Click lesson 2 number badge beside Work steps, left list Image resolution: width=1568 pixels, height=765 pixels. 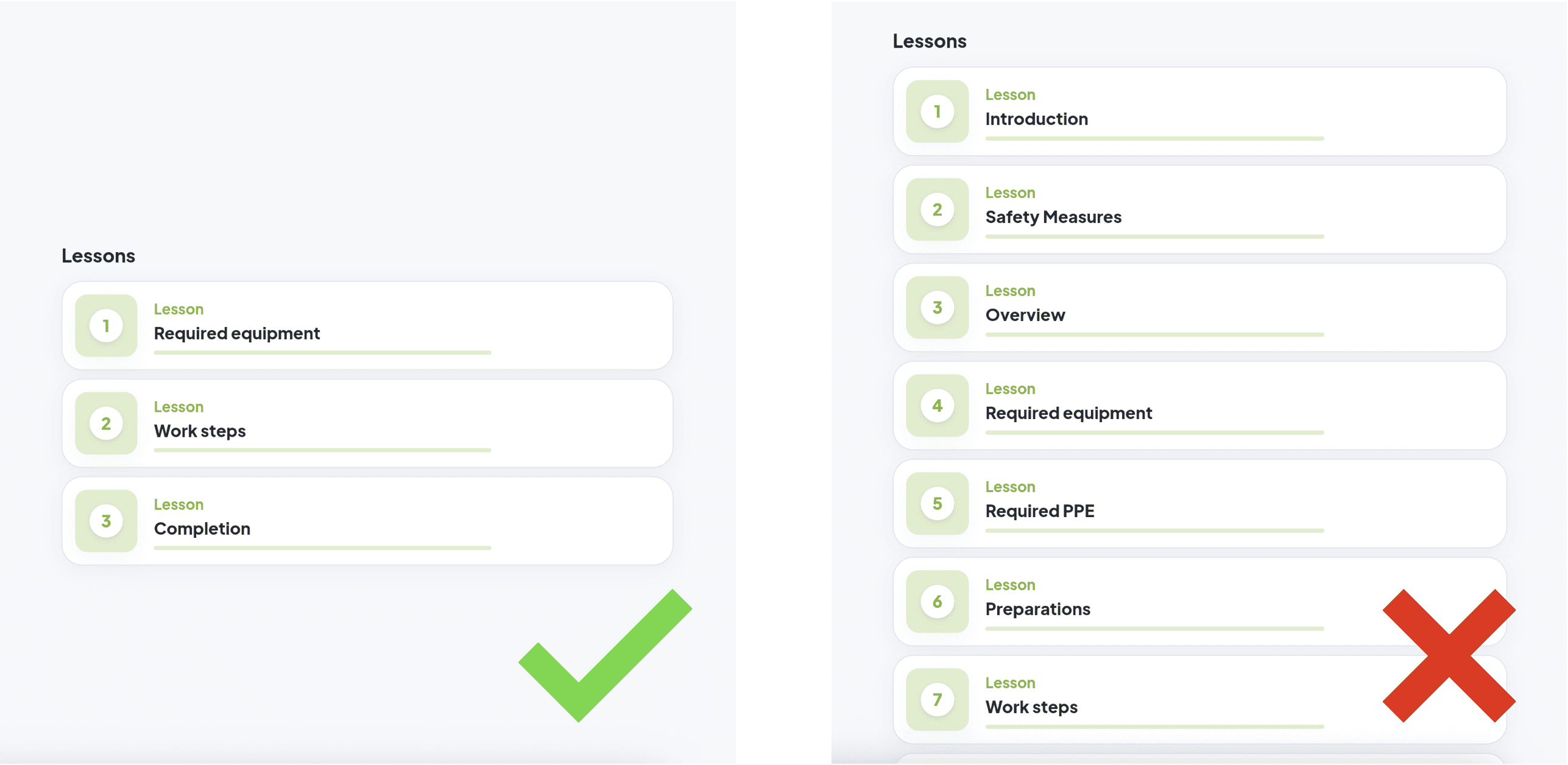coord(106,423)
